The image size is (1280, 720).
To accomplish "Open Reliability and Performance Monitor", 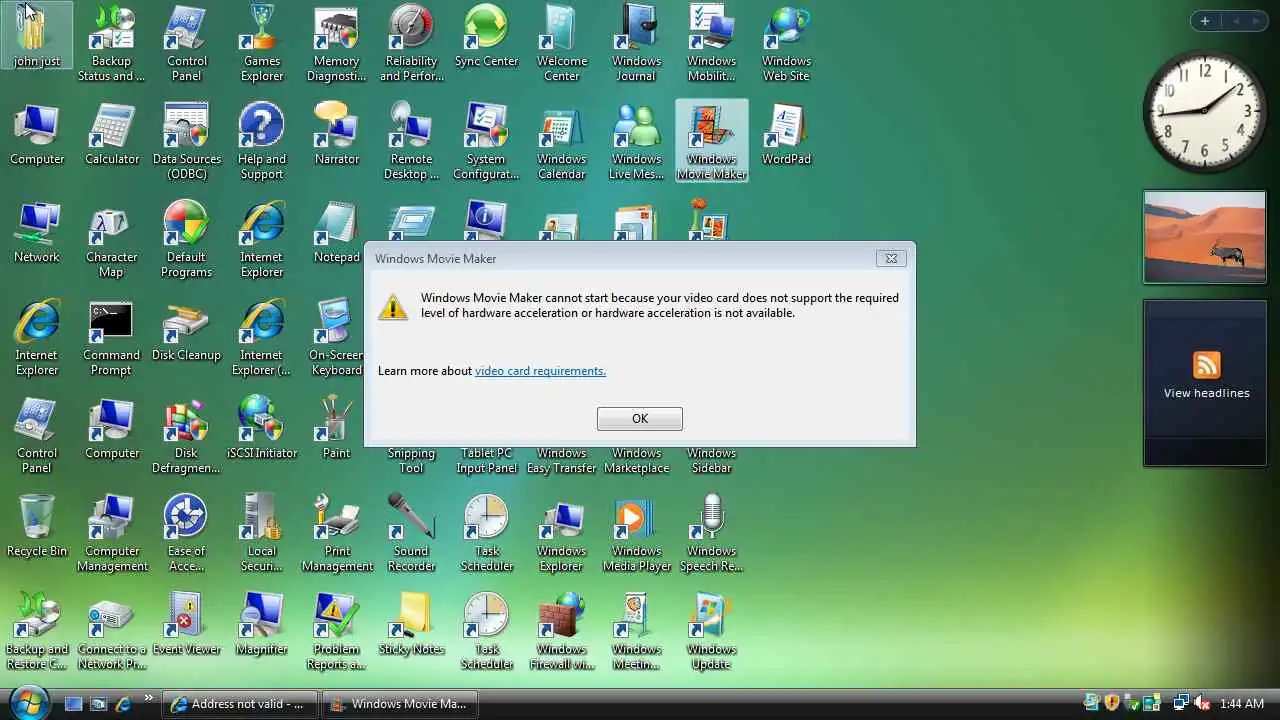I will [411, 43].
